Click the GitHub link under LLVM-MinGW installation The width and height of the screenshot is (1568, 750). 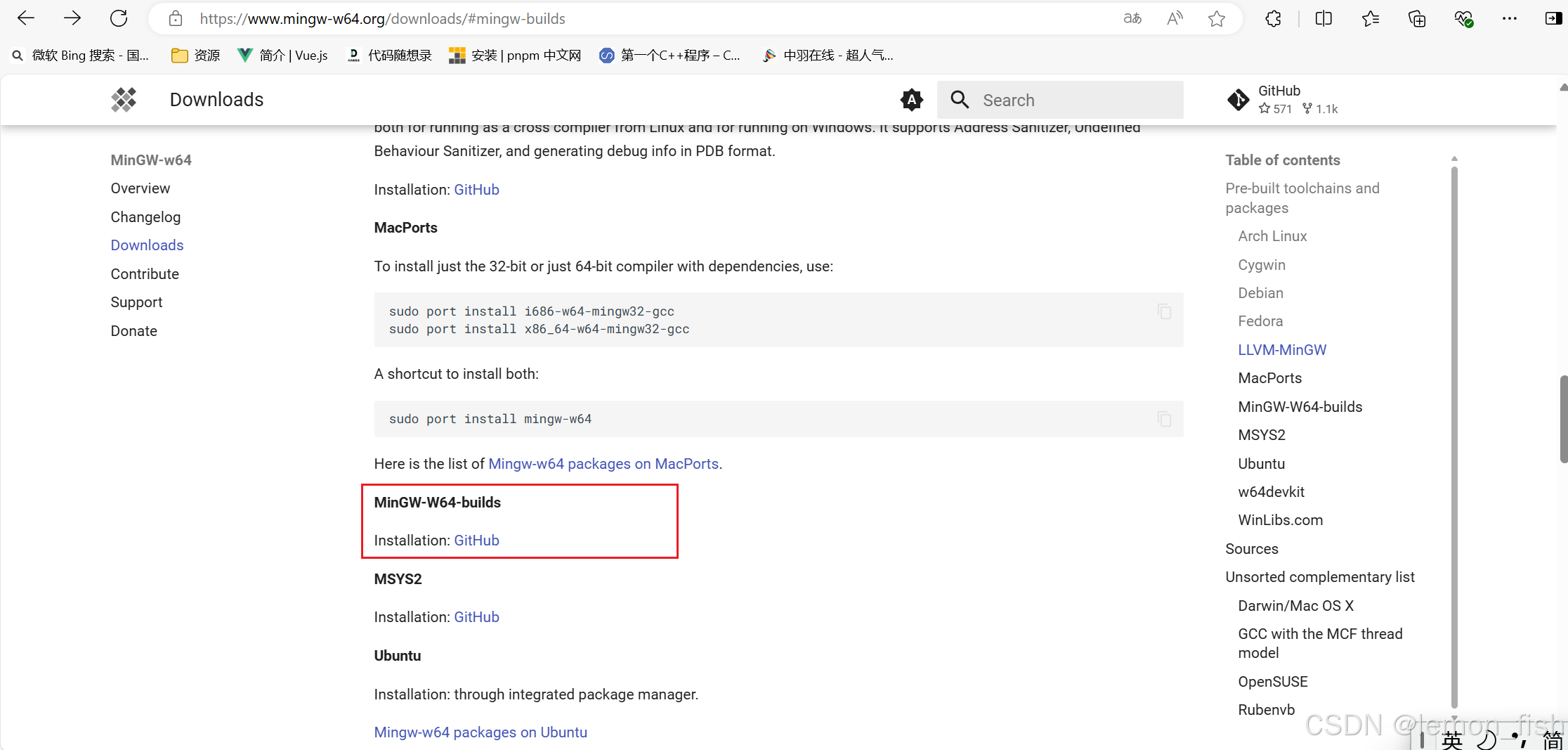click(476, 190)
